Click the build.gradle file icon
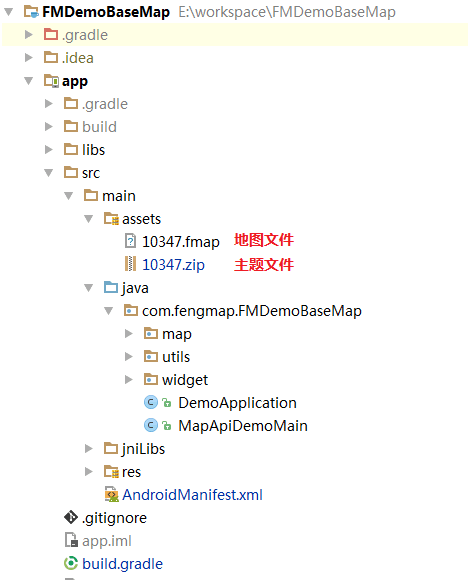470x582 pixels. coord(71,563)
